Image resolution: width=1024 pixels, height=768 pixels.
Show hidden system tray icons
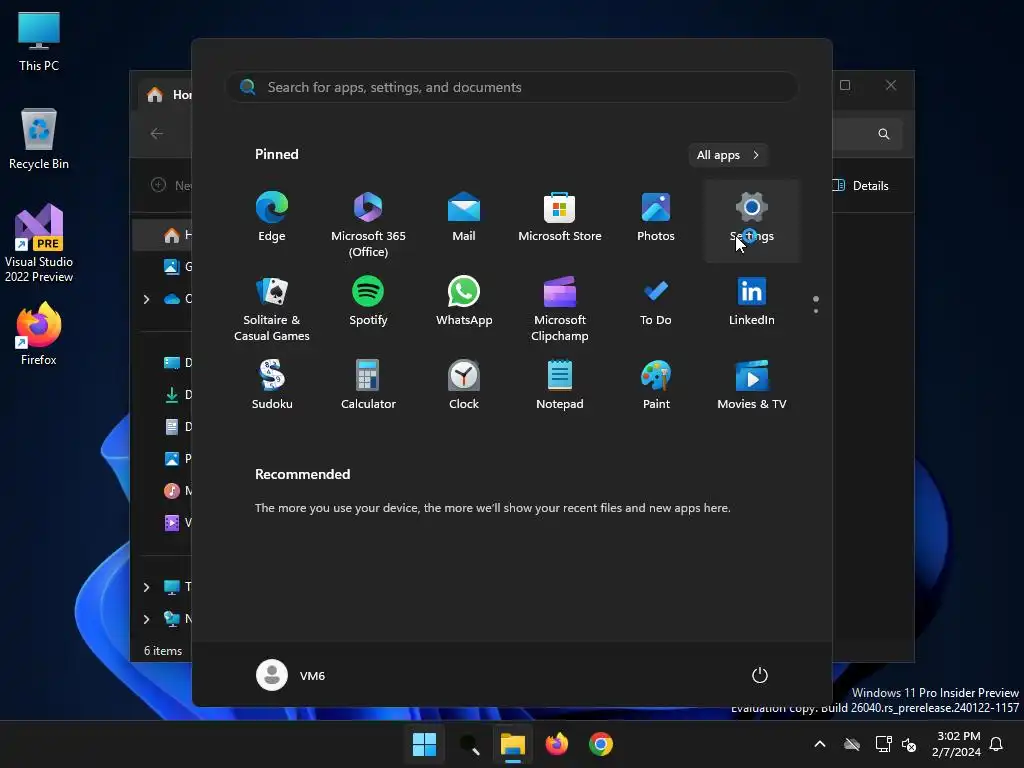[x=820, y=744]
